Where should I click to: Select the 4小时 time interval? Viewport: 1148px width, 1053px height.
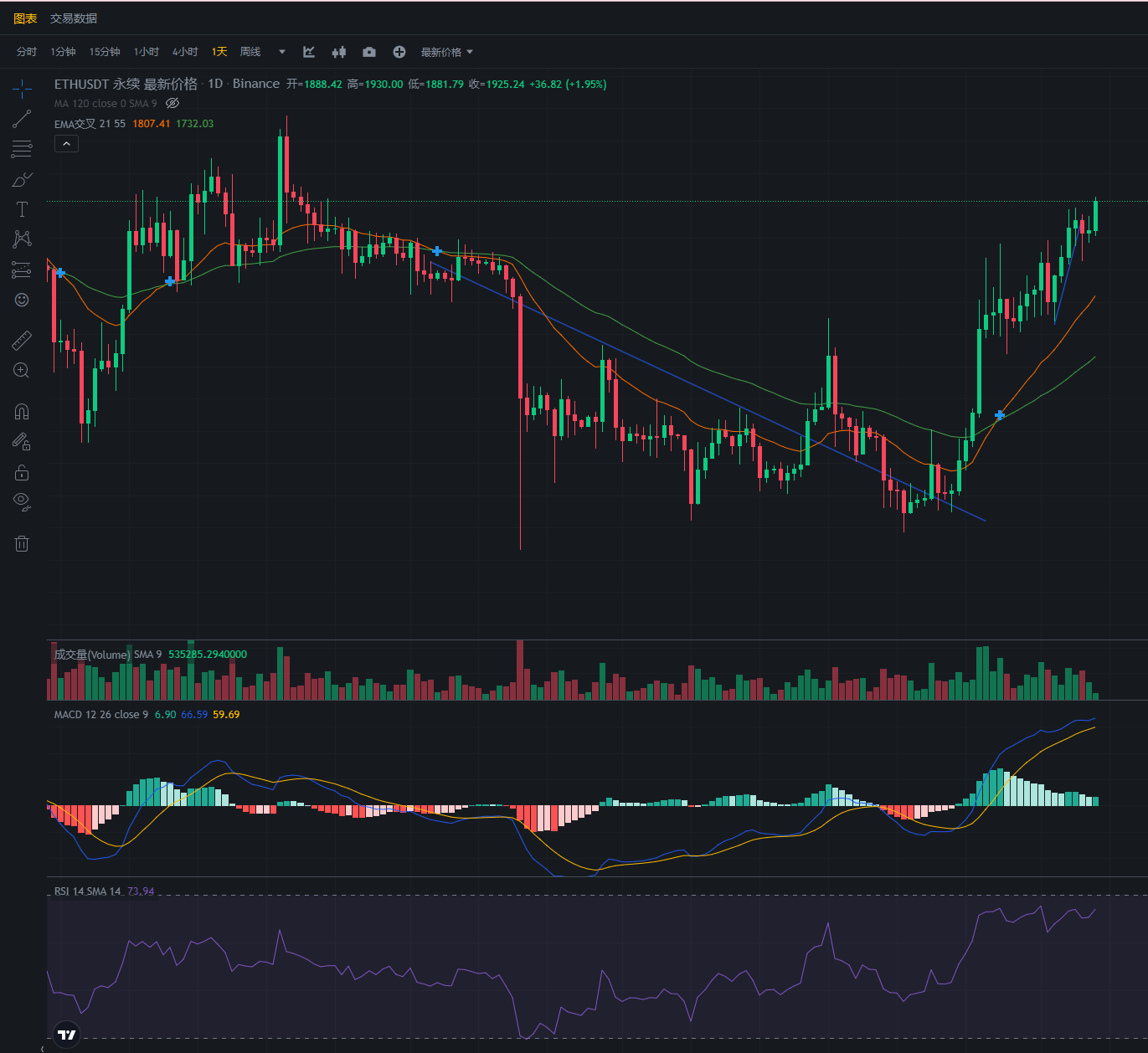(x=185, y=52)
